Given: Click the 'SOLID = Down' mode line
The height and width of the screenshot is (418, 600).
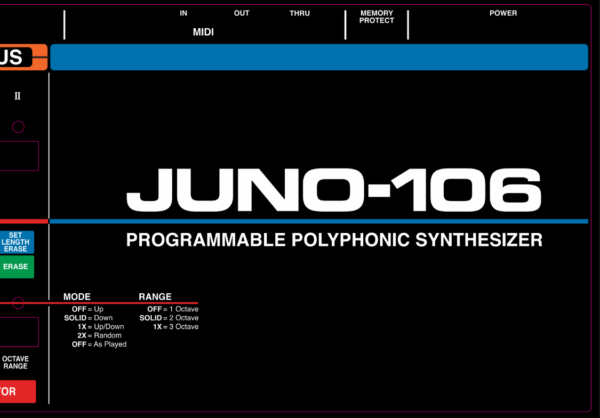Looking at the screenshot, I should pyautogui.click(x=88, y=318).
